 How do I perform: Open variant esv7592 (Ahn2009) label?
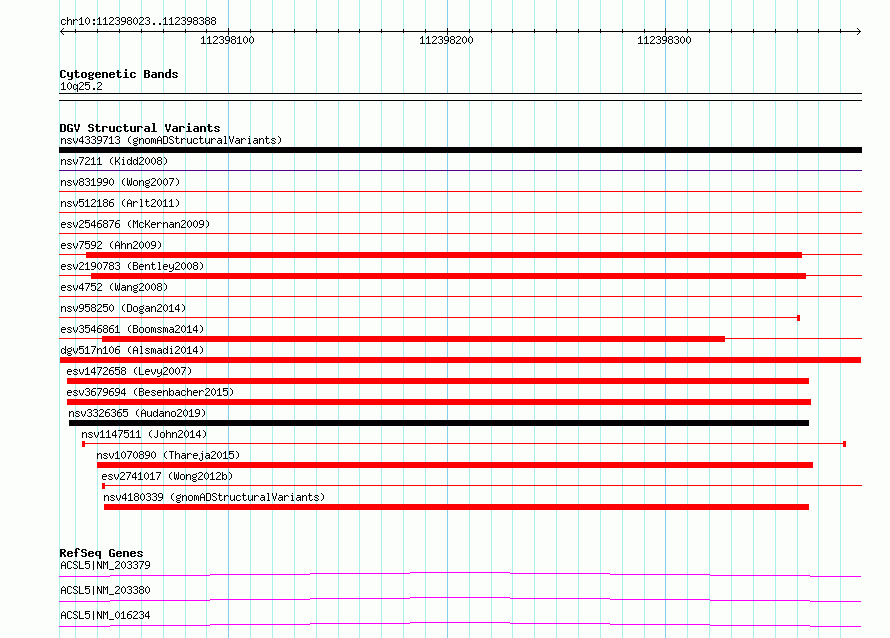click(x=111, y=245)
